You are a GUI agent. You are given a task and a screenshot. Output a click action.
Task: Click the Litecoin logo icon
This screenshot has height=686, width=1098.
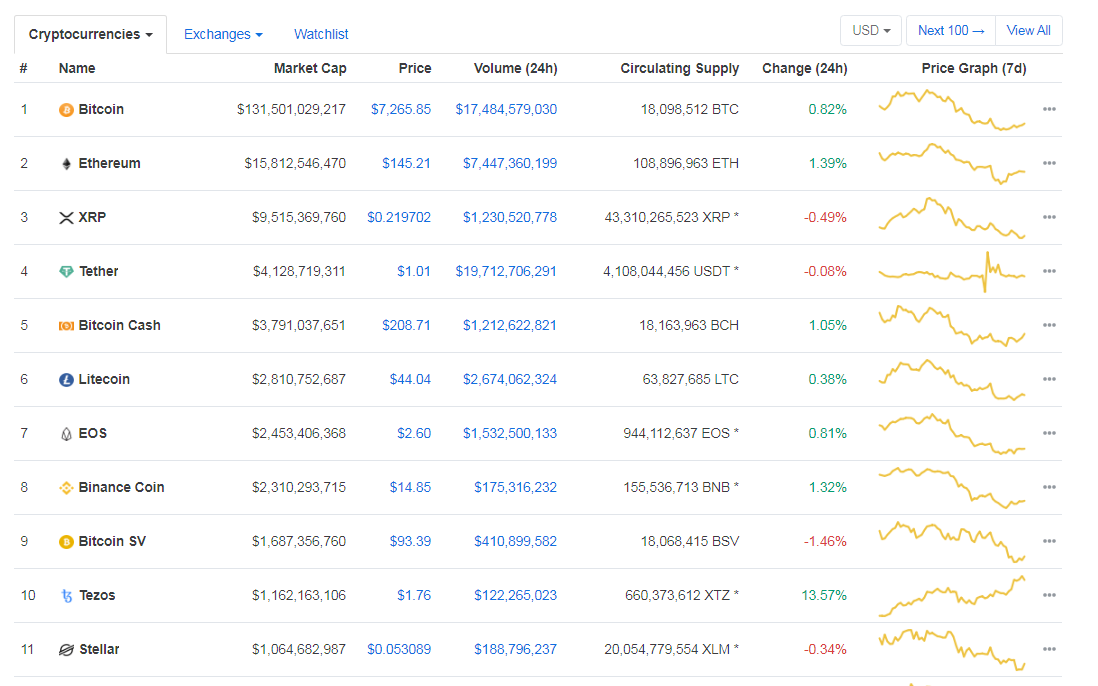(x=66, y=379)
